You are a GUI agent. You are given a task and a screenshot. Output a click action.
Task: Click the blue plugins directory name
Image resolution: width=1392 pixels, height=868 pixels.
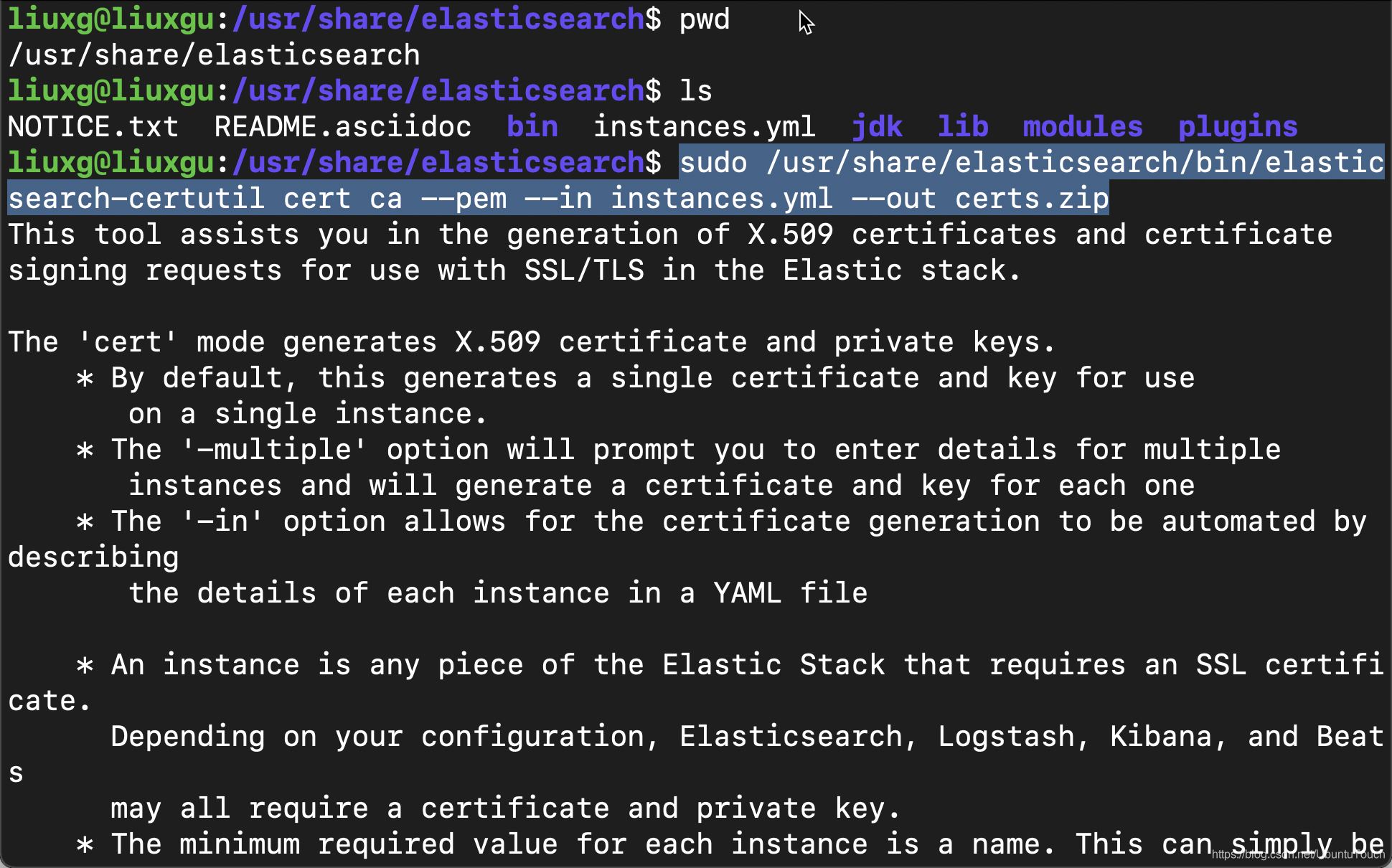pyautogui.click(x=1237, y=127)
